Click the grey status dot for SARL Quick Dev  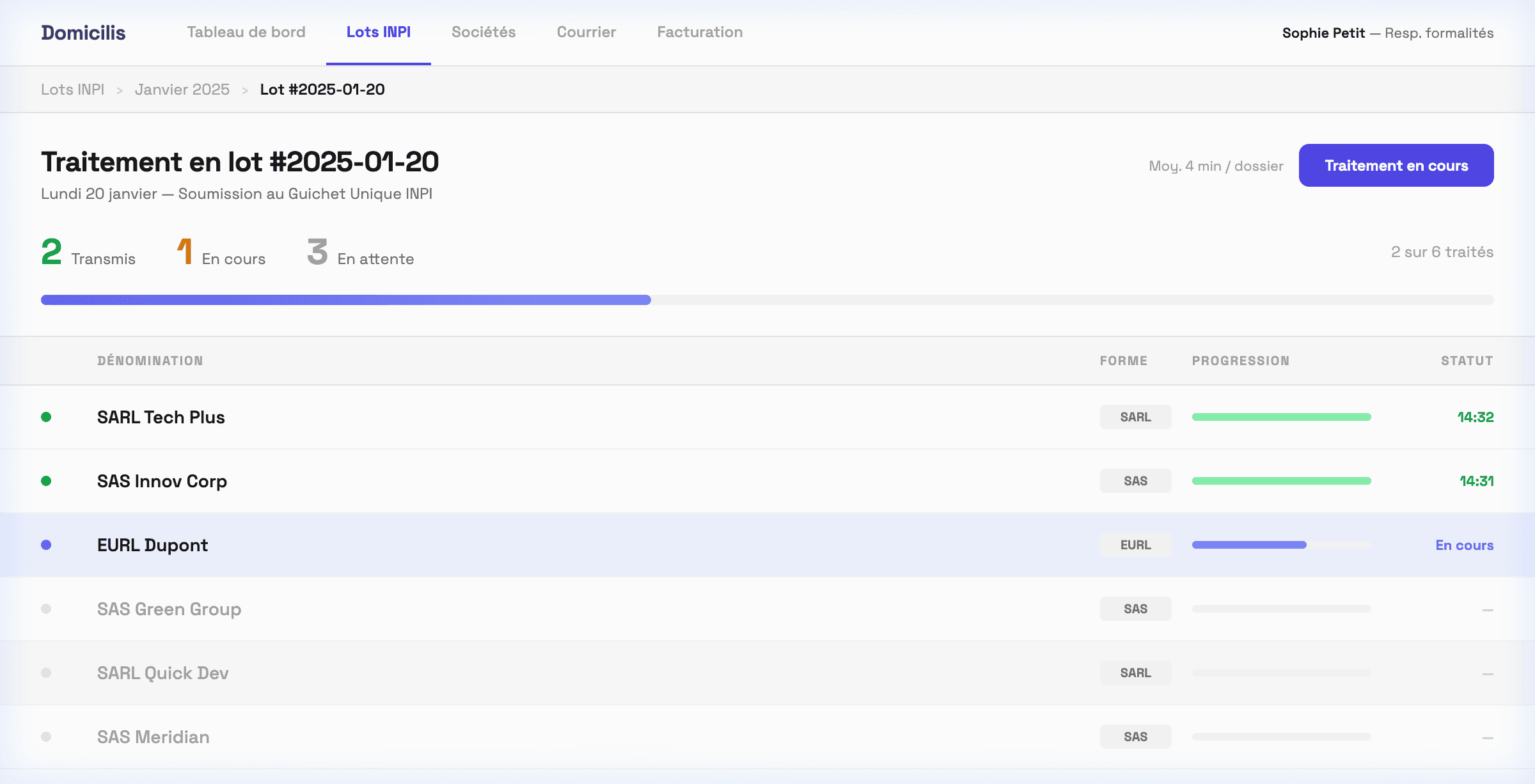[x=46, y=673]
